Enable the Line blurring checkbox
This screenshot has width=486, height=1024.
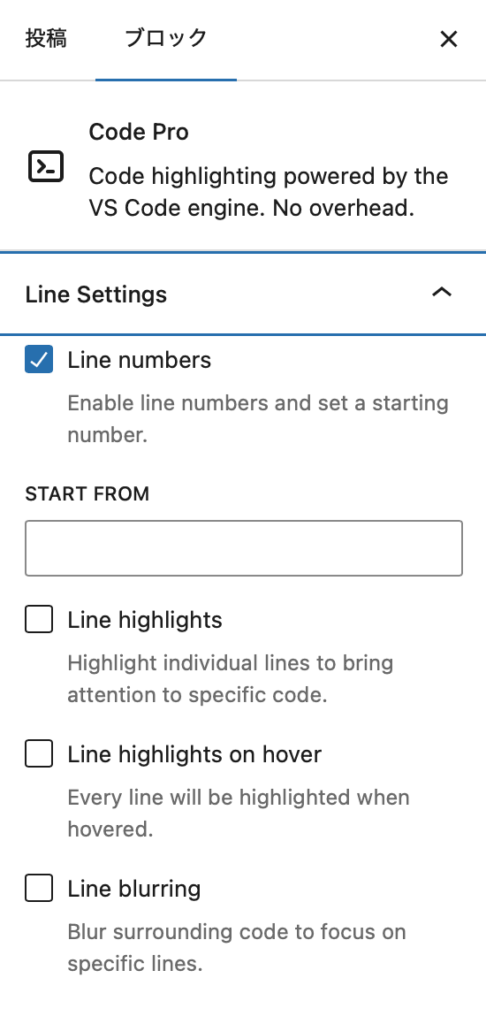click(x=39, y=888)
